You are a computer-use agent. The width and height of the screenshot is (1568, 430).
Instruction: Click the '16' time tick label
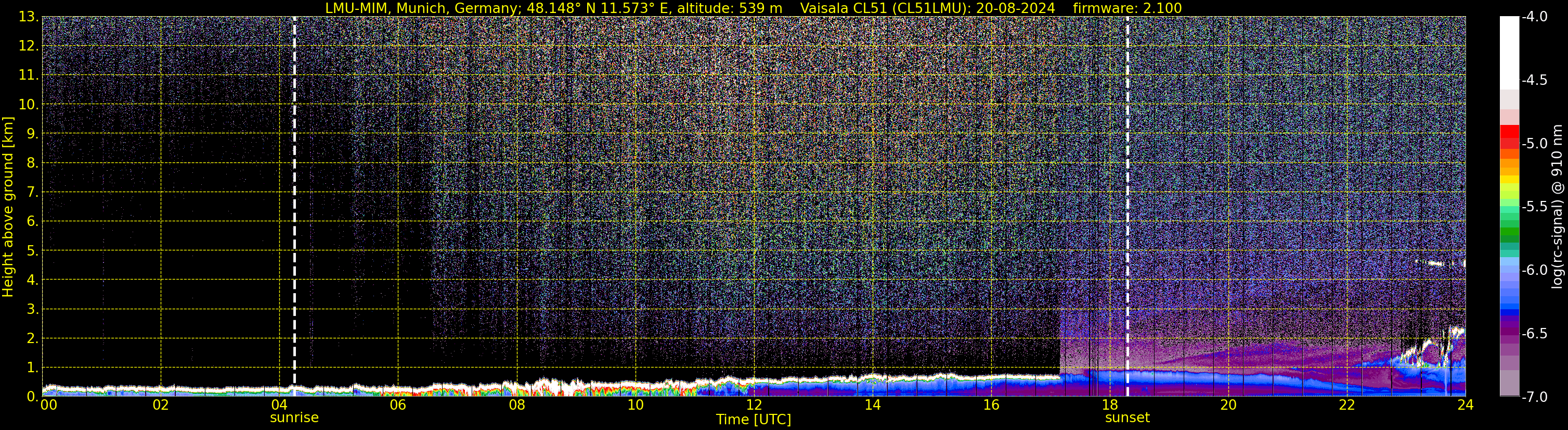click(992, 405)
